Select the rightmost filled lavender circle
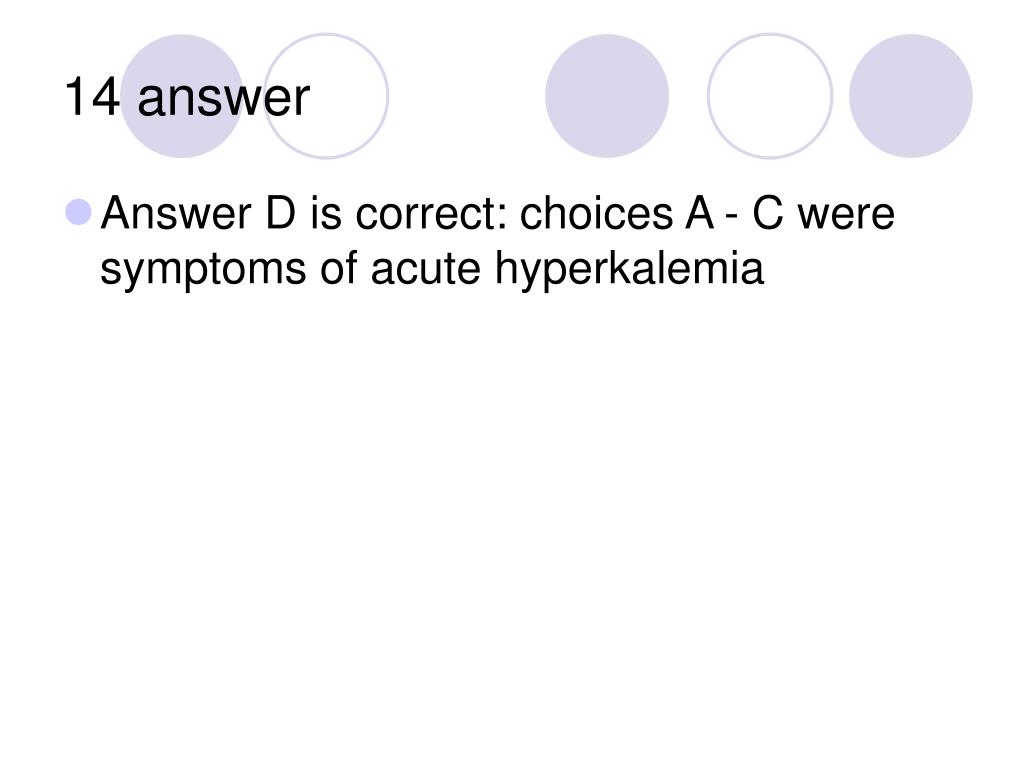This screenshot has width=1024, height=768. (x=911, y=96)
